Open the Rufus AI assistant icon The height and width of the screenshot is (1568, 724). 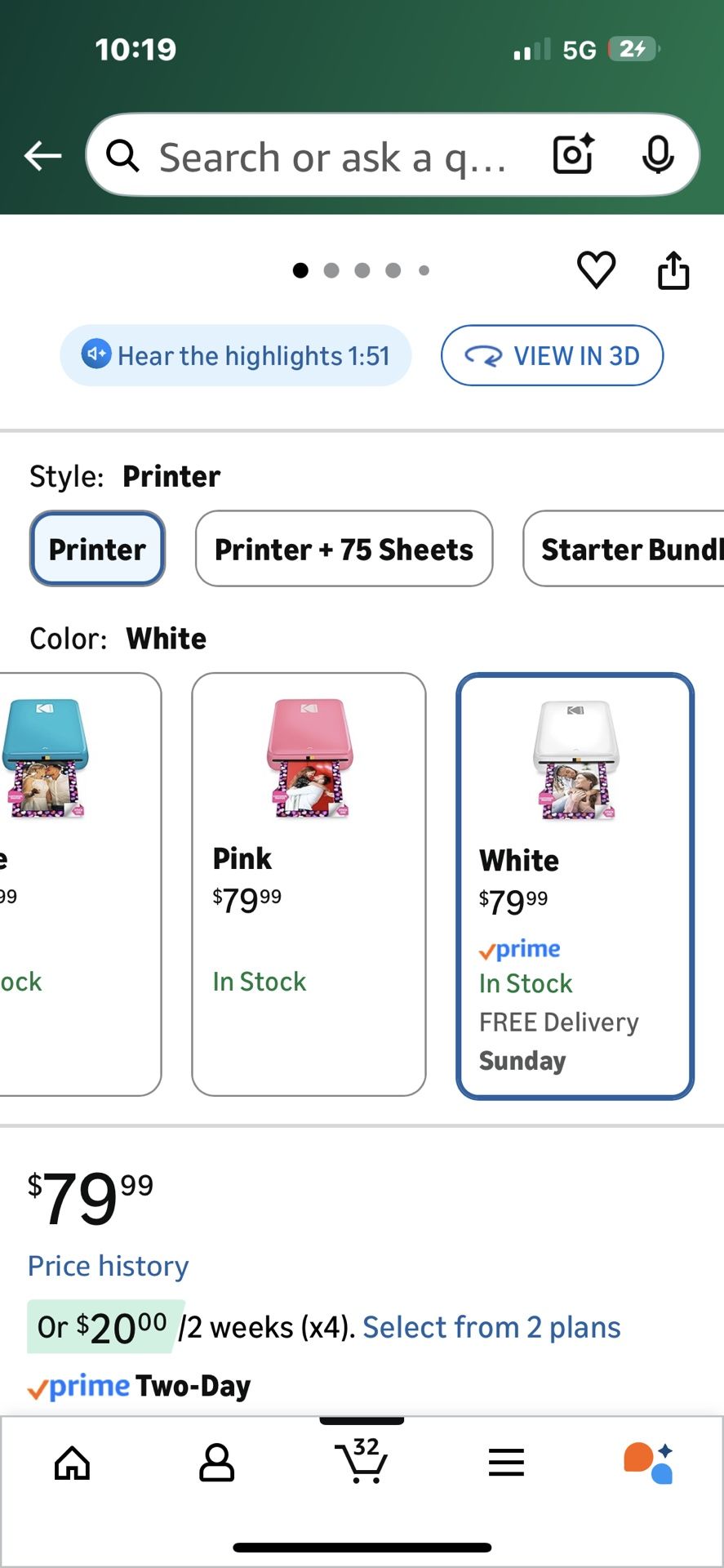[649, 1462]
